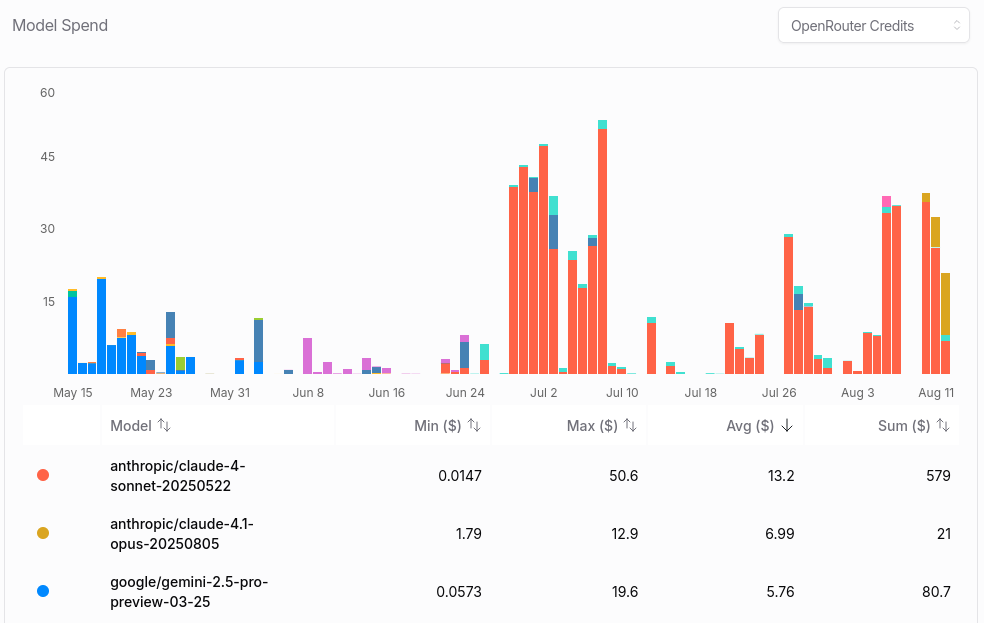Click the tall blue bar after May 15
Screen dimensions: 984x623
pyautogui.click(x=102, y=326)
